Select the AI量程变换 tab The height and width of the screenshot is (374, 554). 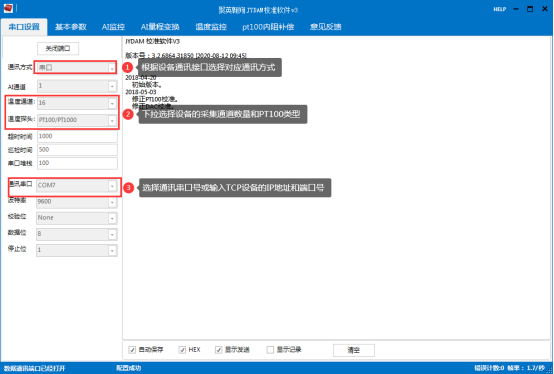pos(160,27)
